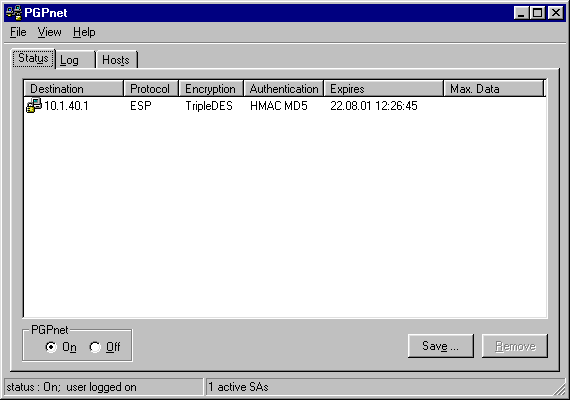Click the PGPnet title bar application icon
570x400 pixels.
[14, 13]
